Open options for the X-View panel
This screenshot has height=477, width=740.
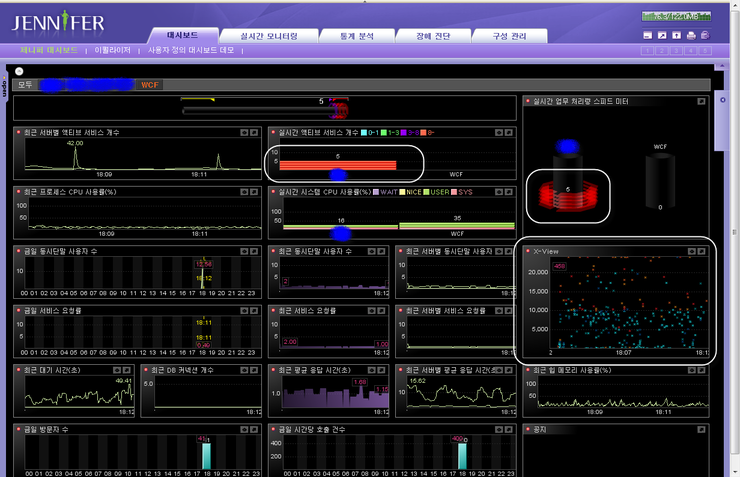click(x=691, y=251)
